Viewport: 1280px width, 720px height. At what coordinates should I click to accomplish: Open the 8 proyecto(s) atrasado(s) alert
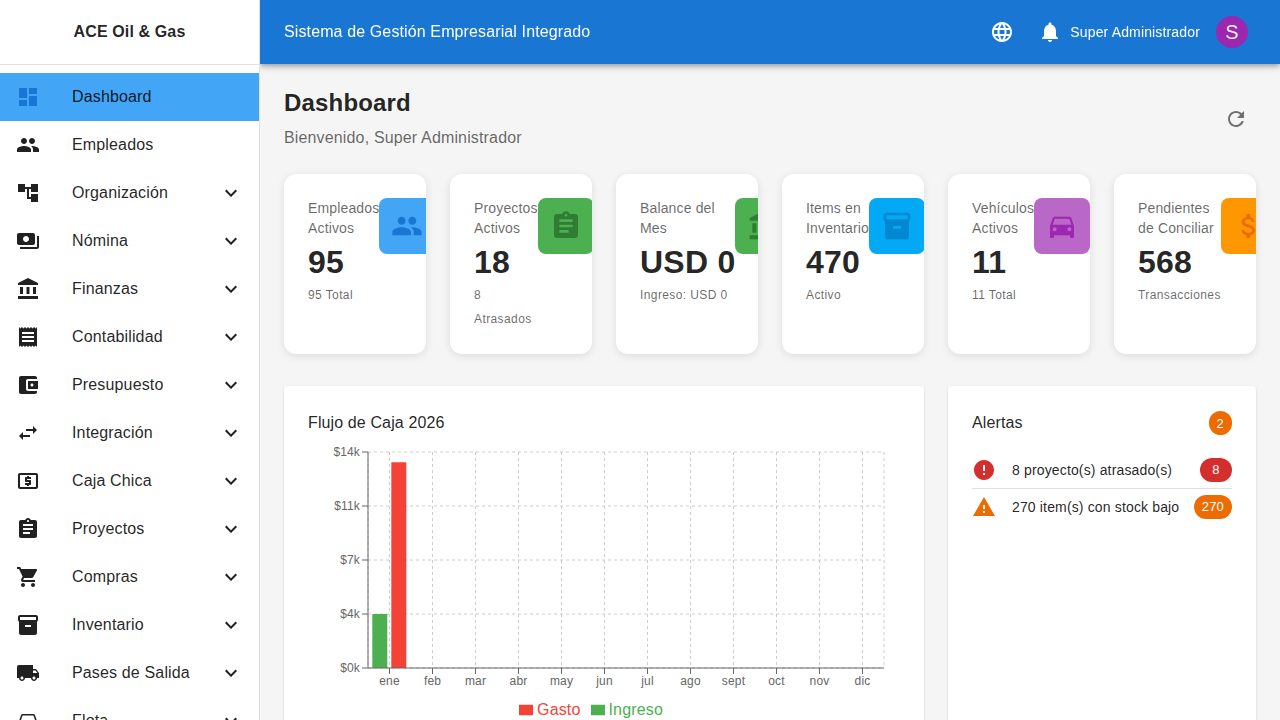[1093, 470]
